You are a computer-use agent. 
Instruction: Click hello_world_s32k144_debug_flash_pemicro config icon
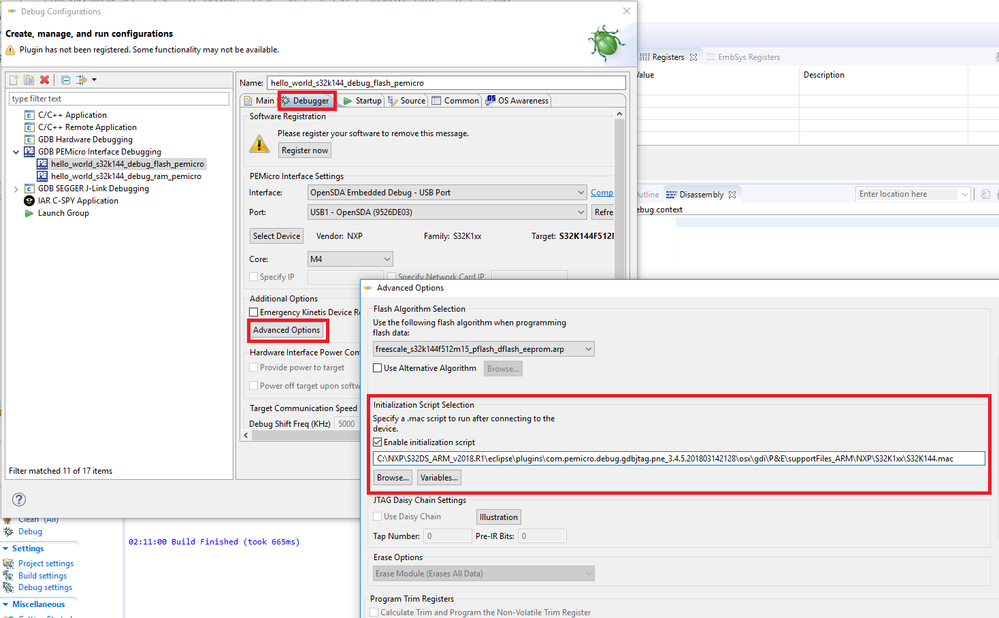[42, 164]
